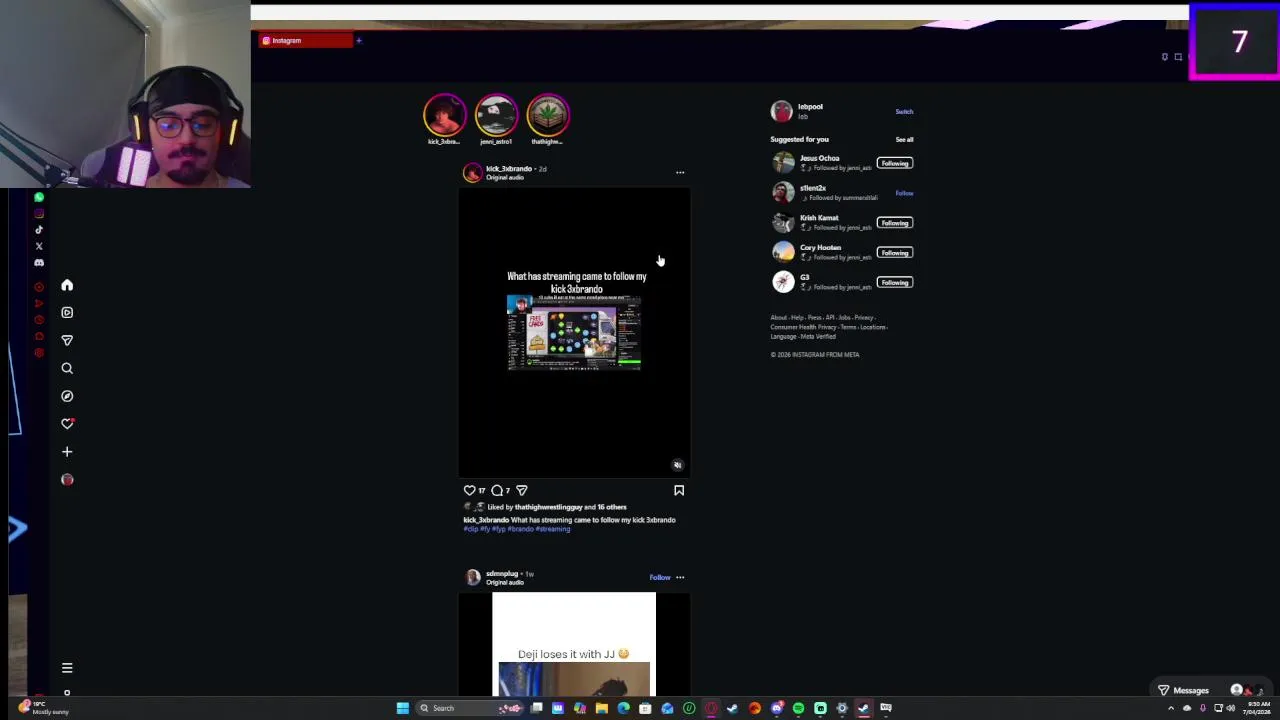Open kick_3xbrando username on post header
Viewport: 1280px width, 720px height.
(508, 169)
